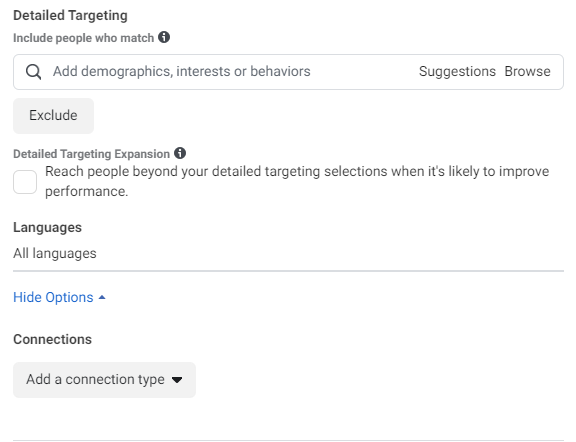Click the Exclude button

click(x=53, y=115)
